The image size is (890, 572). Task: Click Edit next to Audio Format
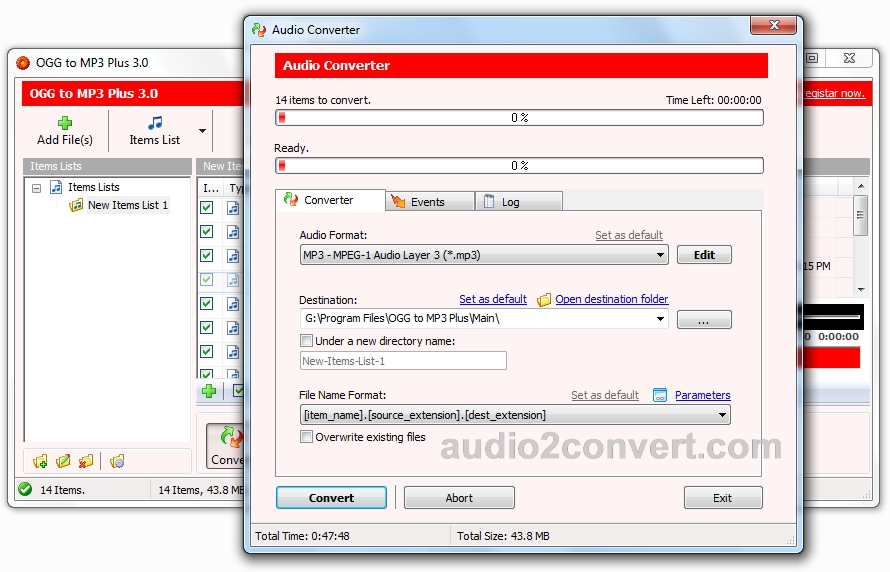(704, 255)
